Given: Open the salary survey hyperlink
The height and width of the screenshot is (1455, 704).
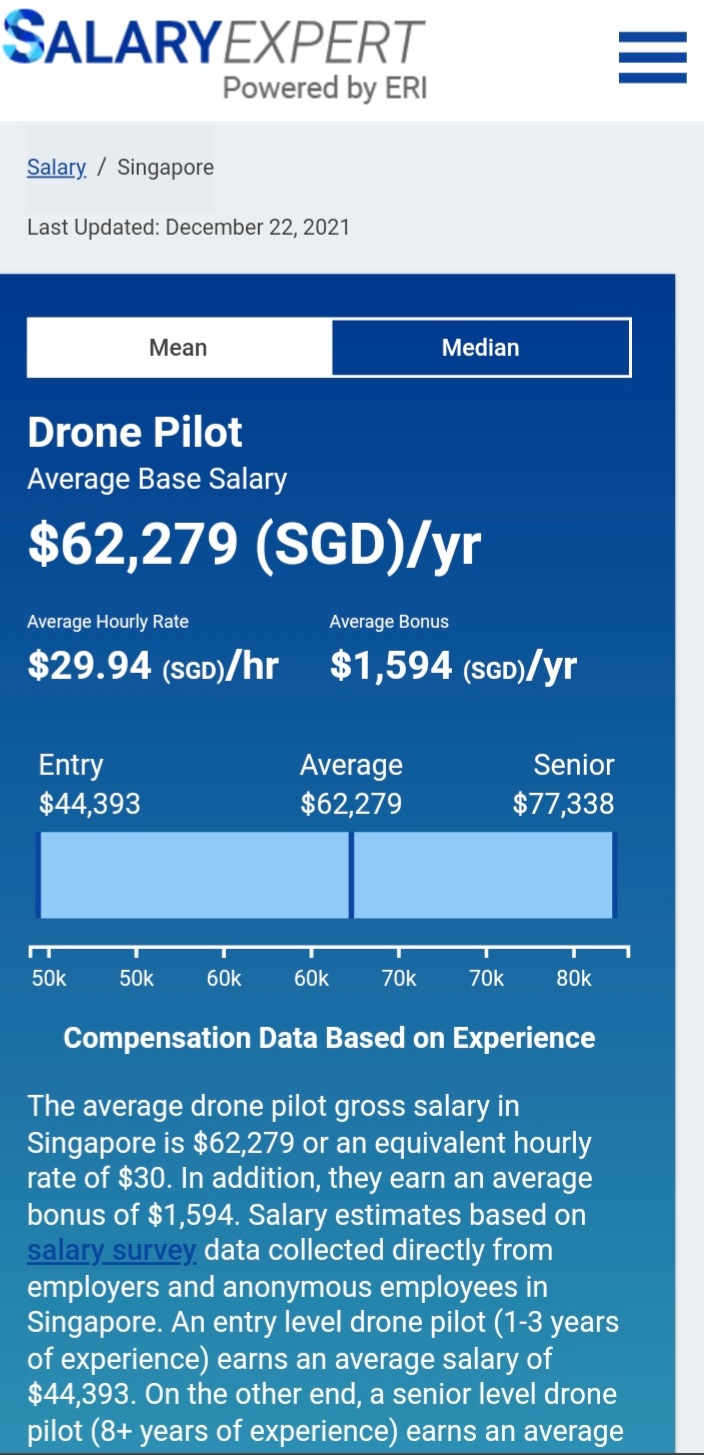Looking at the screenshot, I should click(x=111, y=1251).
